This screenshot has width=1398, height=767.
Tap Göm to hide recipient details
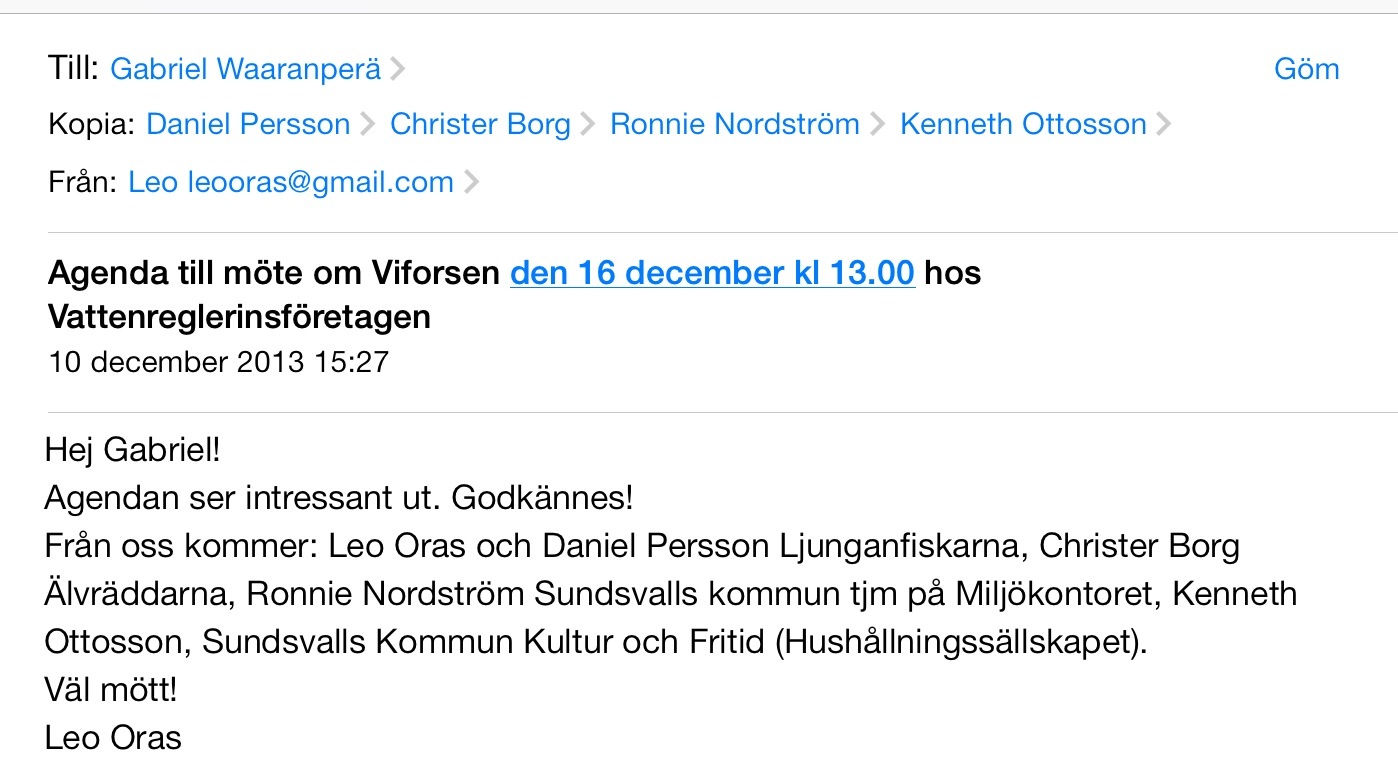[1306, 69]
